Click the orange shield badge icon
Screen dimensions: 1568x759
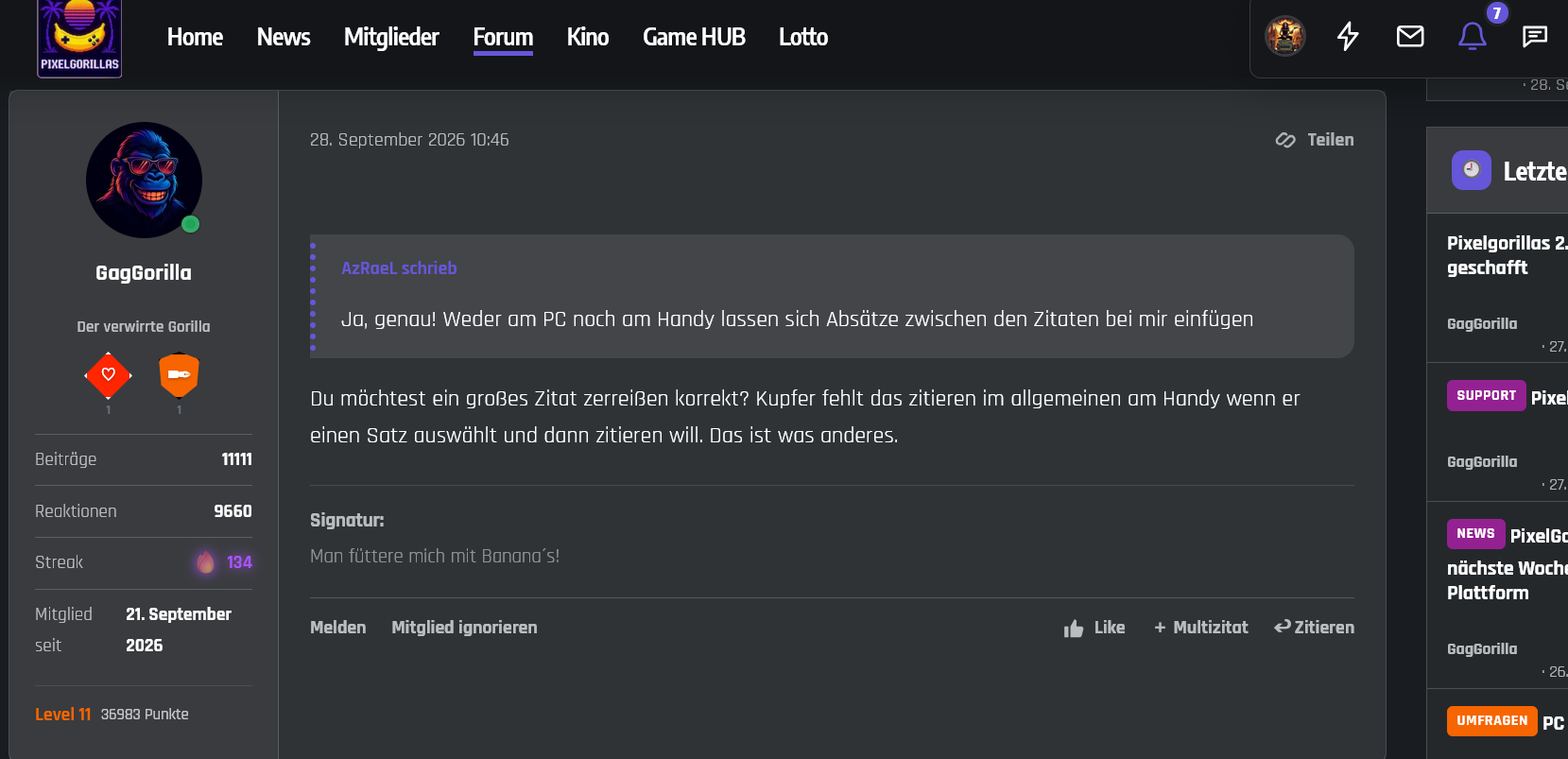(x=179, y=375)
